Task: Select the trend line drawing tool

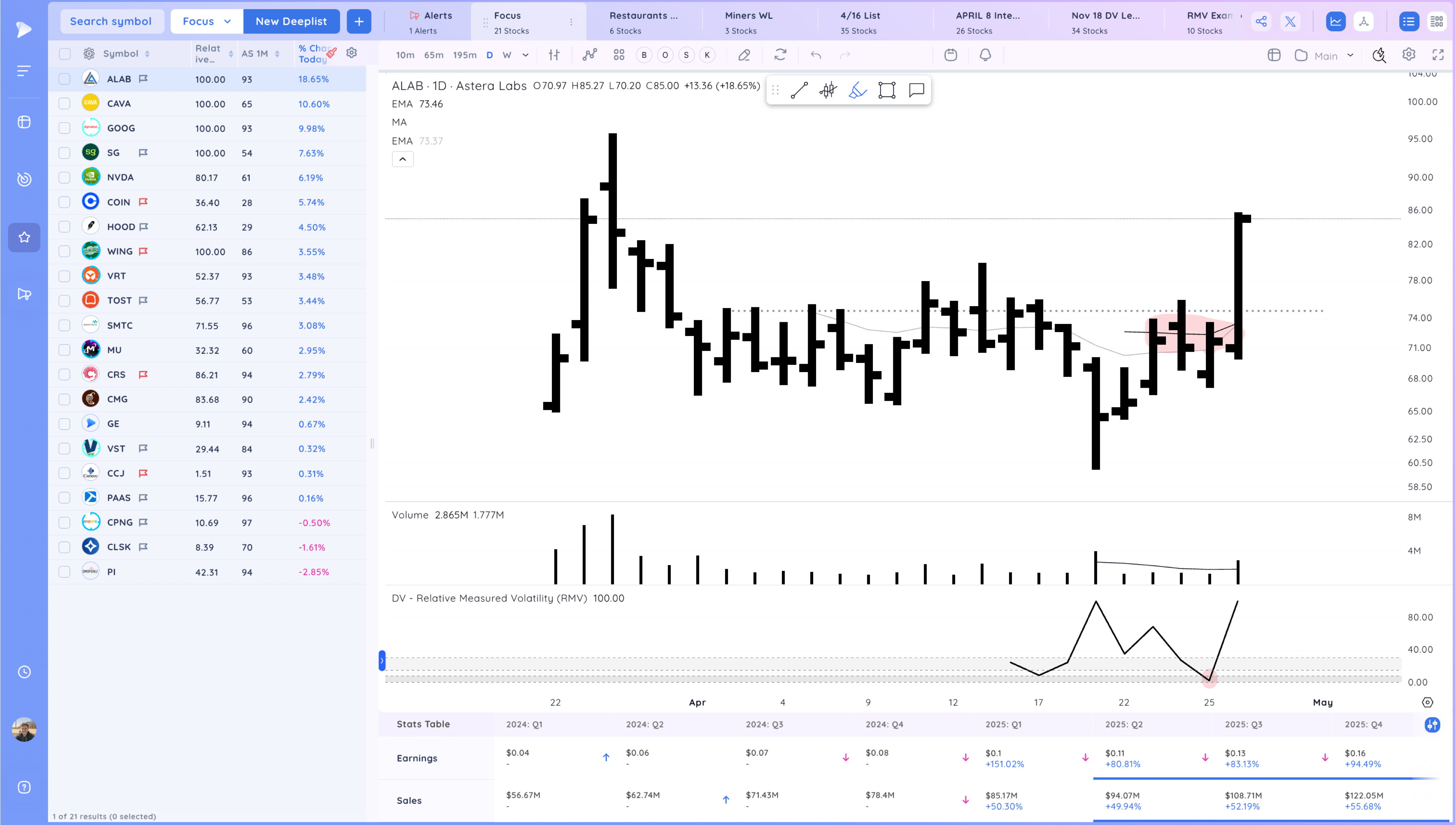Action: tap(799, 90)
